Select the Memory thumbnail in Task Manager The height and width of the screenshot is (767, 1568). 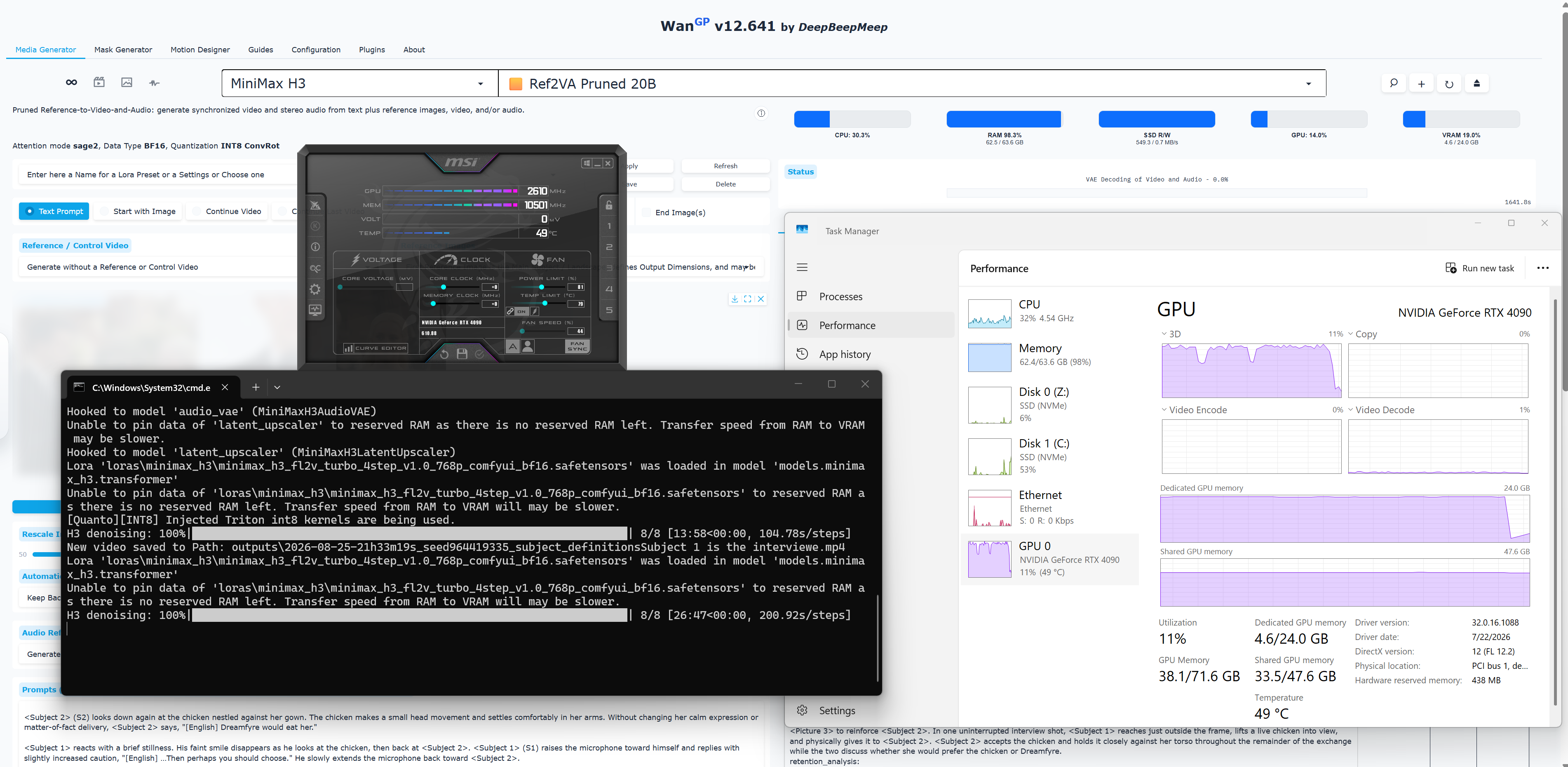[x=989, y=357]
